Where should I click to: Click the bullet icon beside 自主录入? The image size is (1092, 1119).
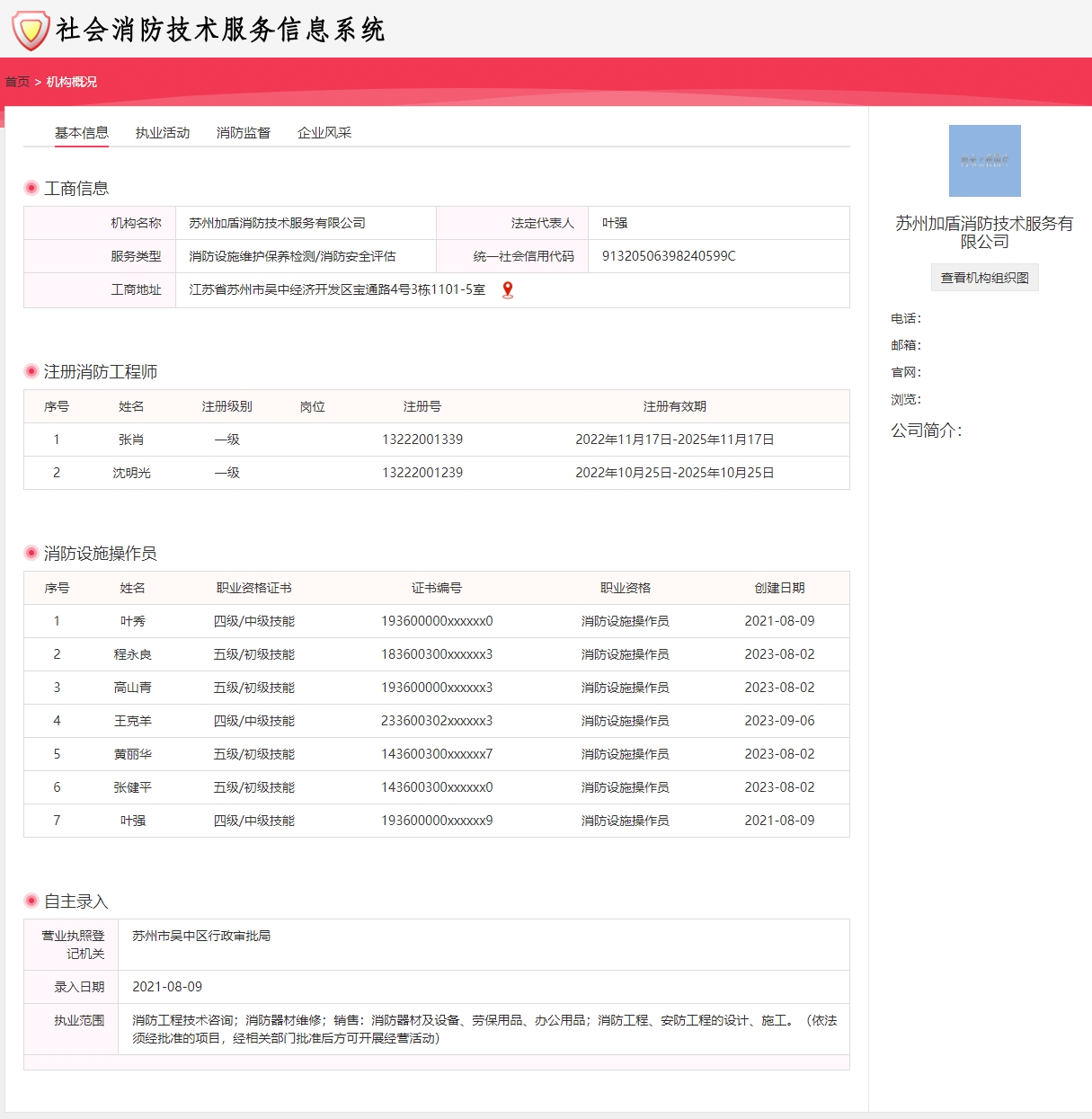(31, 901)
